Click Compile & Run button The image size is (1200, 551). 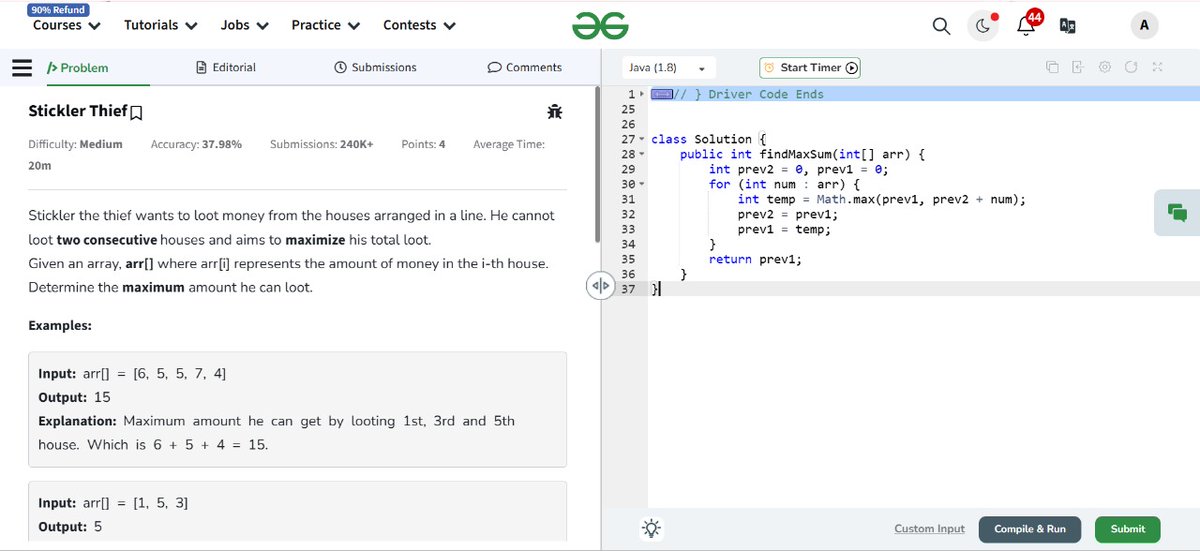(1030, 529)
